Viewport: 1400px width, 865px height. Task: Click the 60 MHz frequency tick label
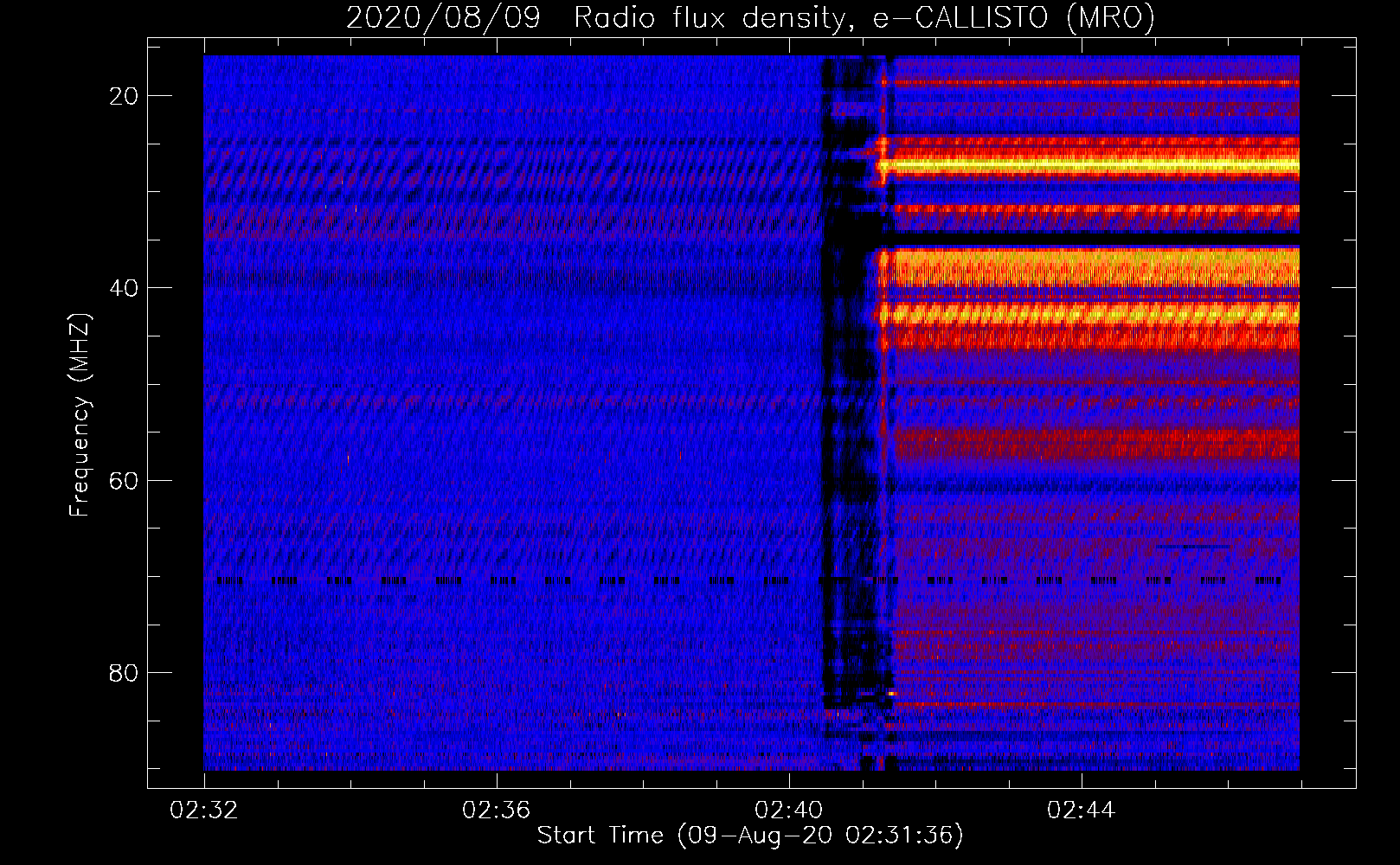pos(124,480)
